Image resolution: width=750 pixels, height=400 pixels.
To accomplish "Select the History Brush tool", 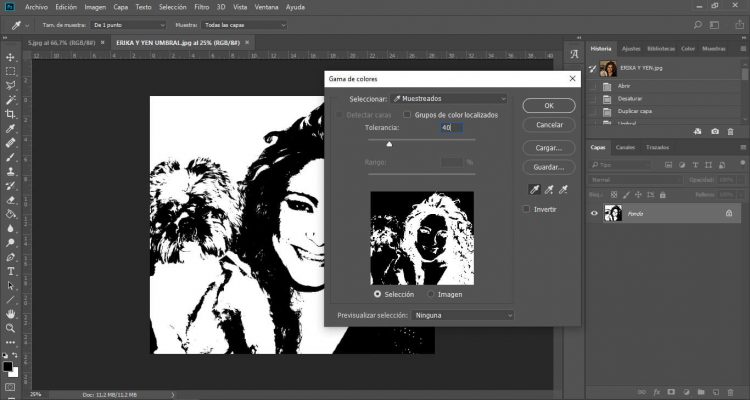I will click(10, 186).
